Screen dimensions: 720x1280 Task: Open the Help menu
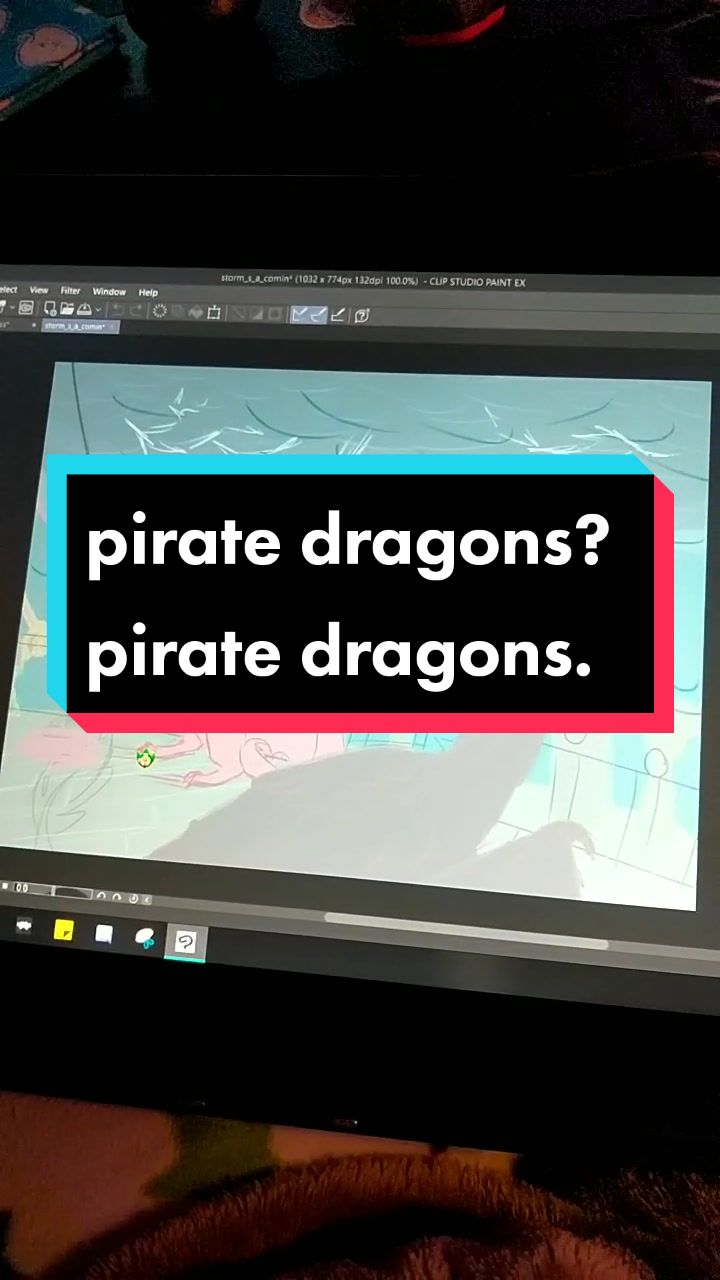pos(148,293)
